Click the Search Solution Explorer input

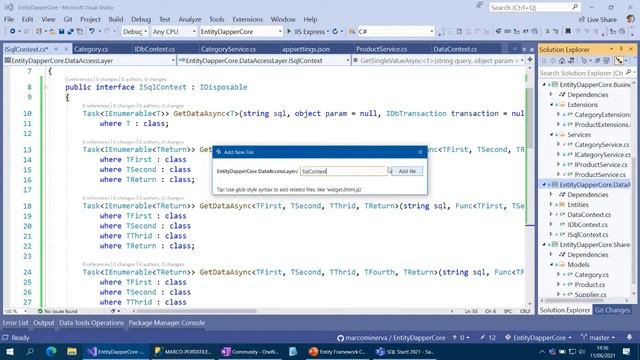point(581,73)
